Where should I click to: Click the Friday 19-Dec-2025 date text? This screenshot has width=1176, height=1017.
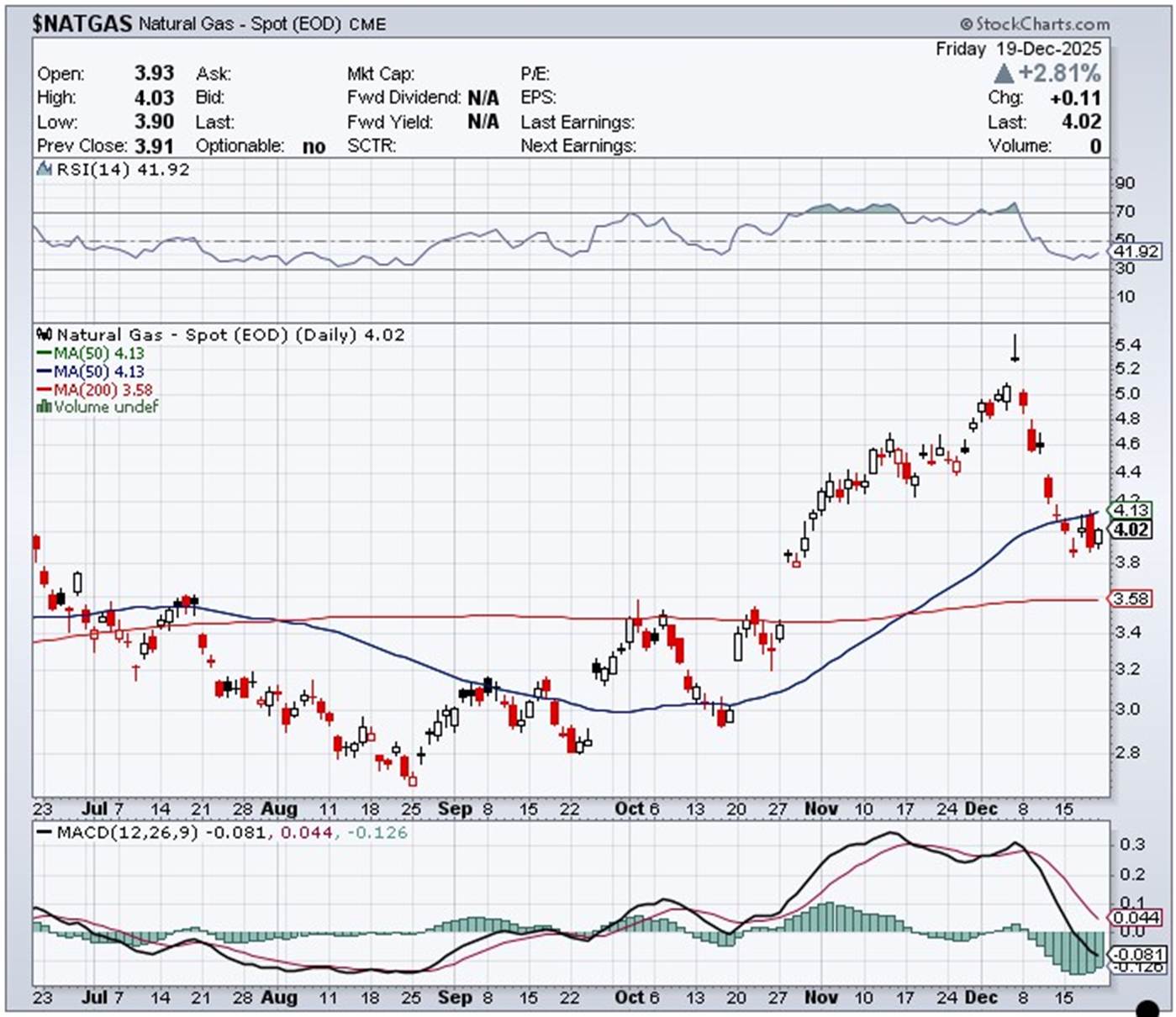pyautogui.click(x=1017, y=49)
